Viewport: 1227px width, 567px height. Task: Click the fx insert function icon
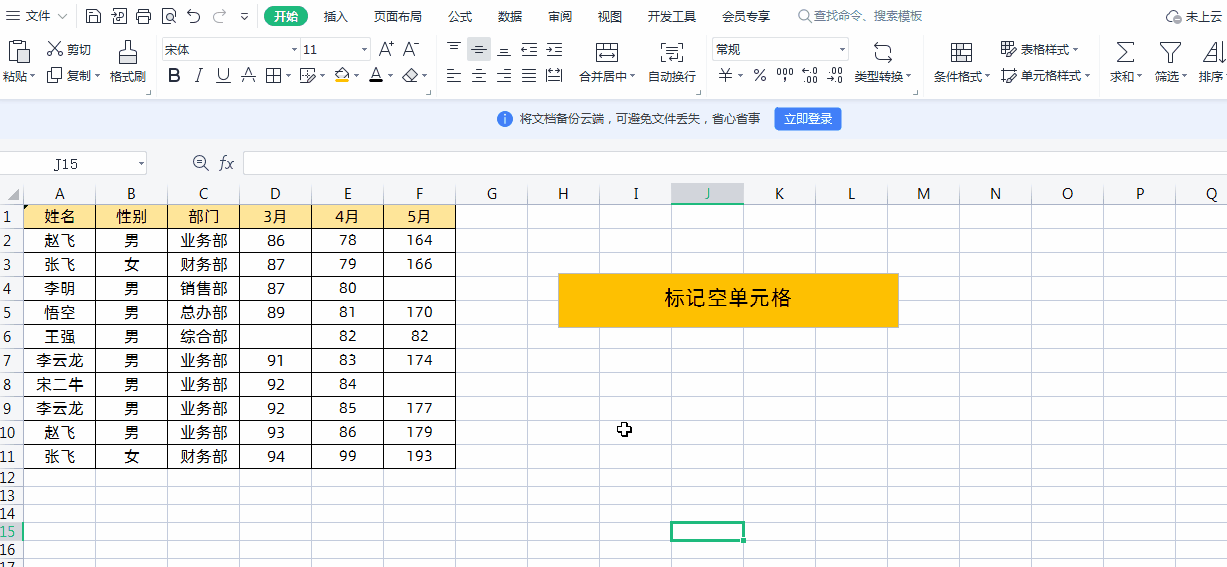tap(227, 163)
